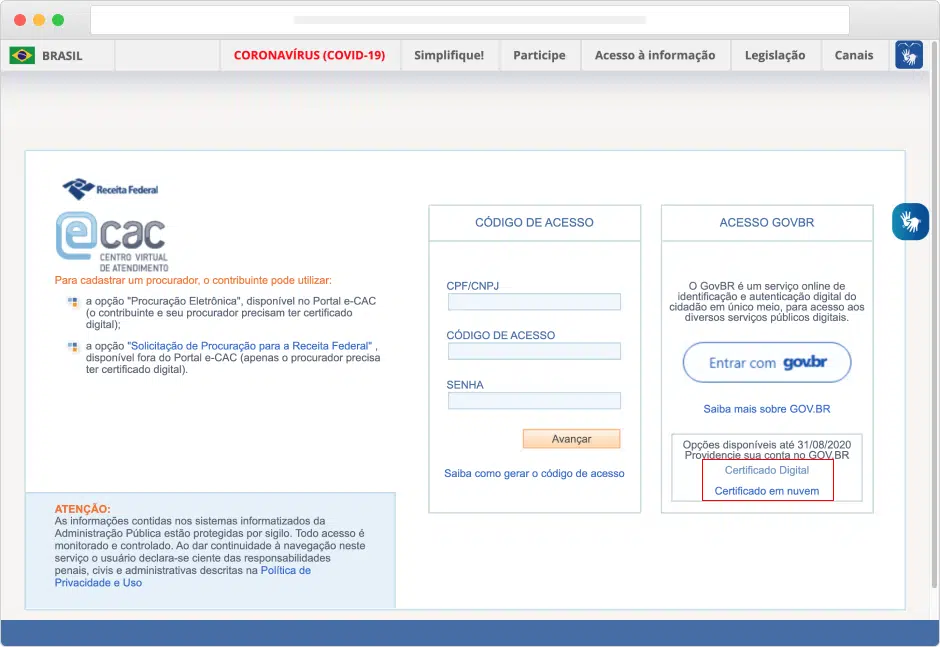Click the Avançar button
940x647 pixels.
[x=571, y=439]
